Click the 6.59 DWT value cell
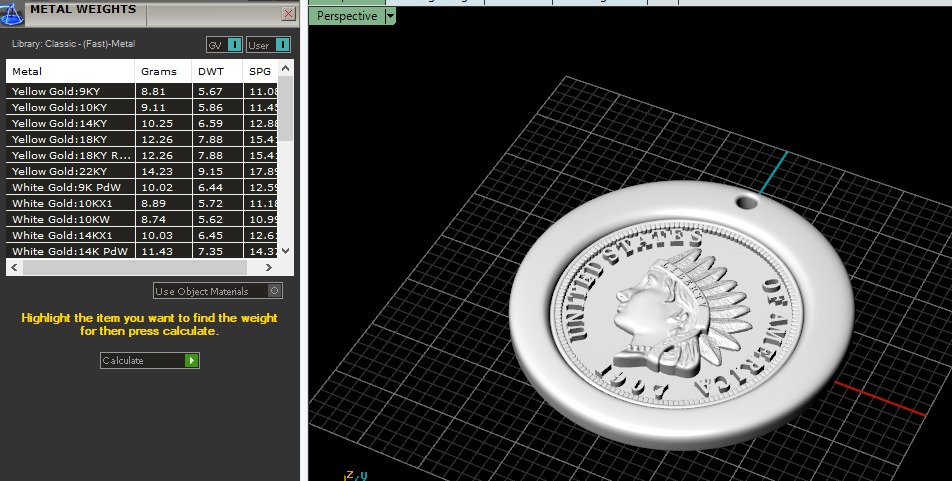The height and width of the screenshot is (481, 952). [x=217, y=123]
